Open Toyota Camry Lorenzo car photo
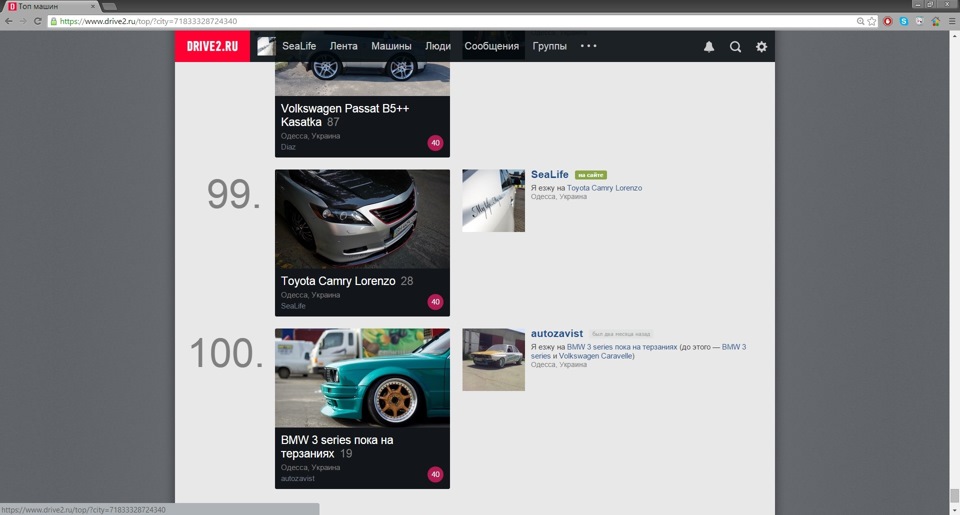This screenshot has width=960, height=515. 362,219
